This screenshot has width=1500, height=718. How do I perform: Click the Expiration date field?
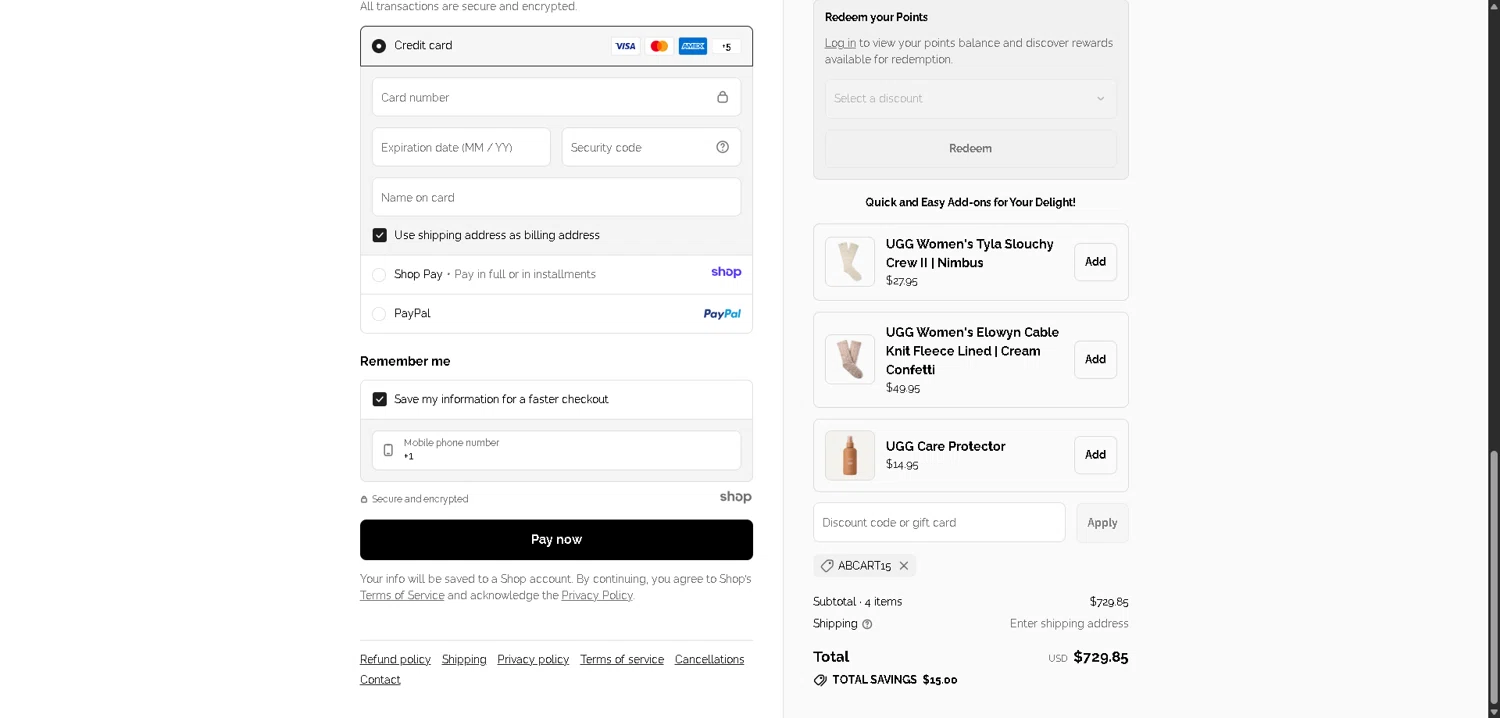461,147
